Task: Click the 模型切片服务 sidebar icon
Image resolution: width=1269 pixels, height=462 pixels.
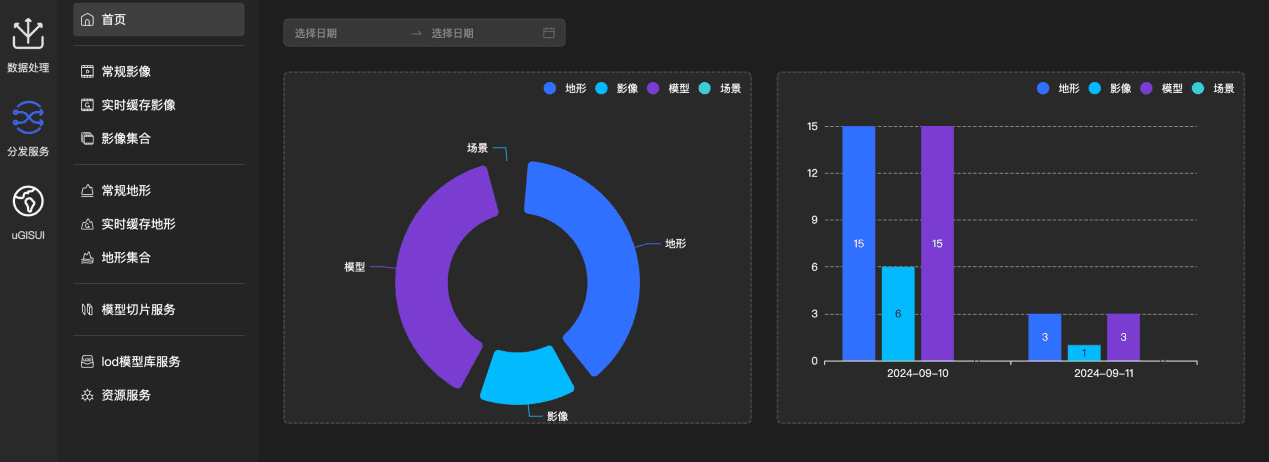Action: [87, 310]
